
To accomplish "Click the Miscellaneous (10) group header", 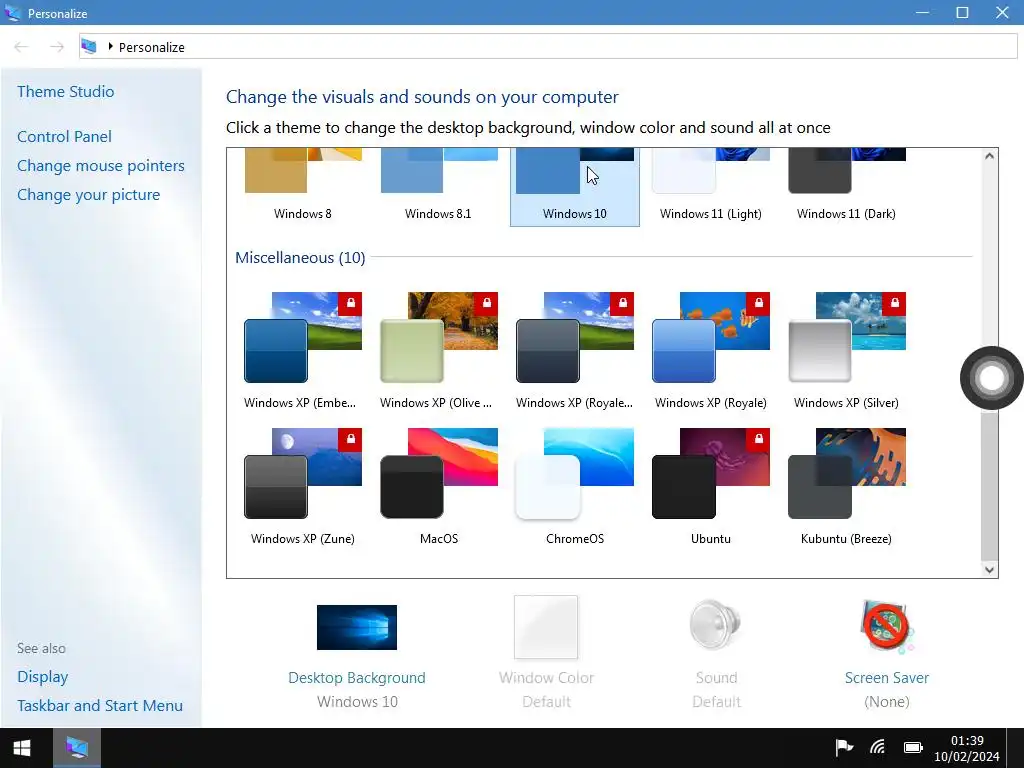I will click(300, 257).
